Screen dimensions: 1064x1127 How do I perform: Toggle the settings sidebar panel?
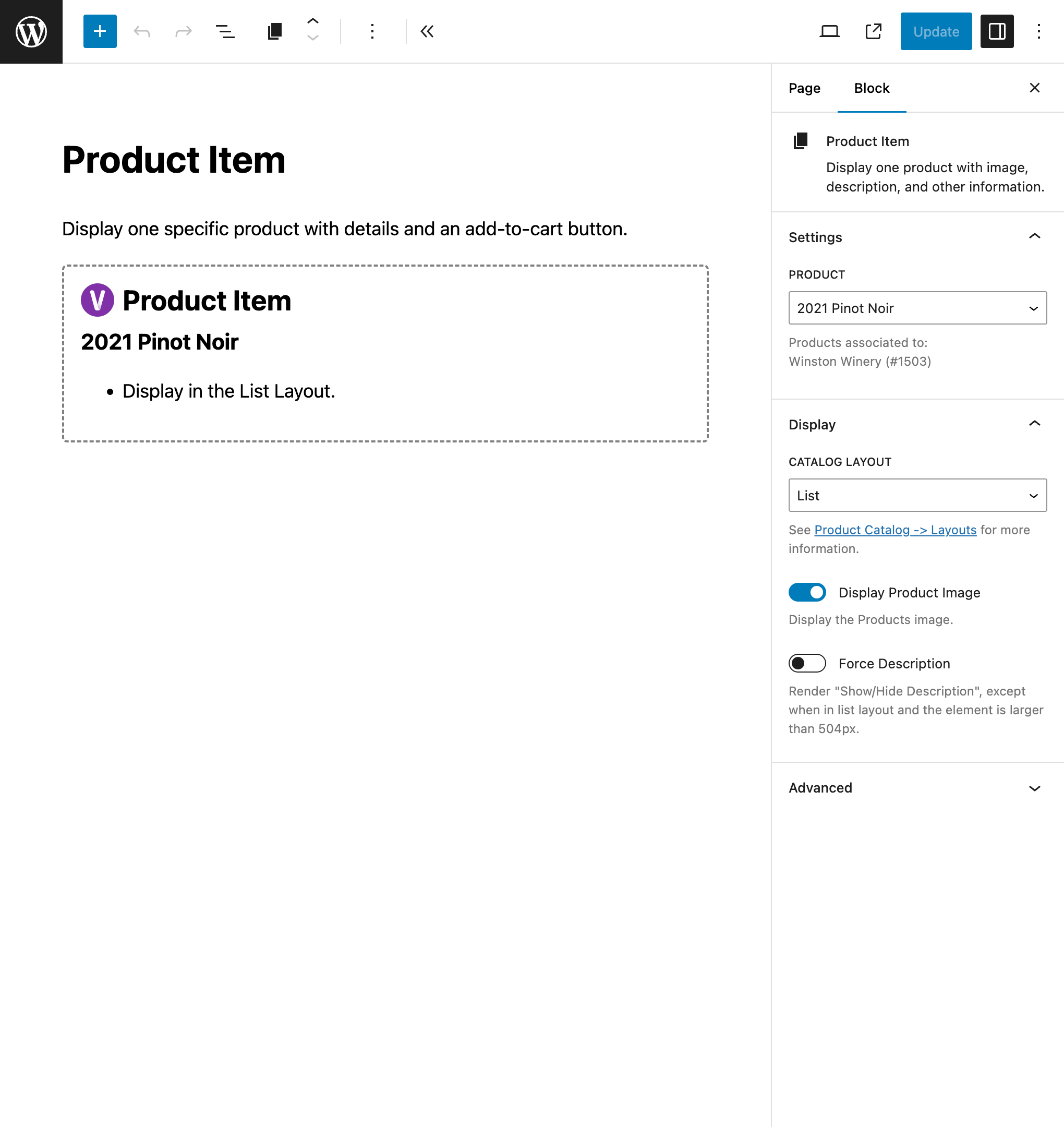pos(997,31)
